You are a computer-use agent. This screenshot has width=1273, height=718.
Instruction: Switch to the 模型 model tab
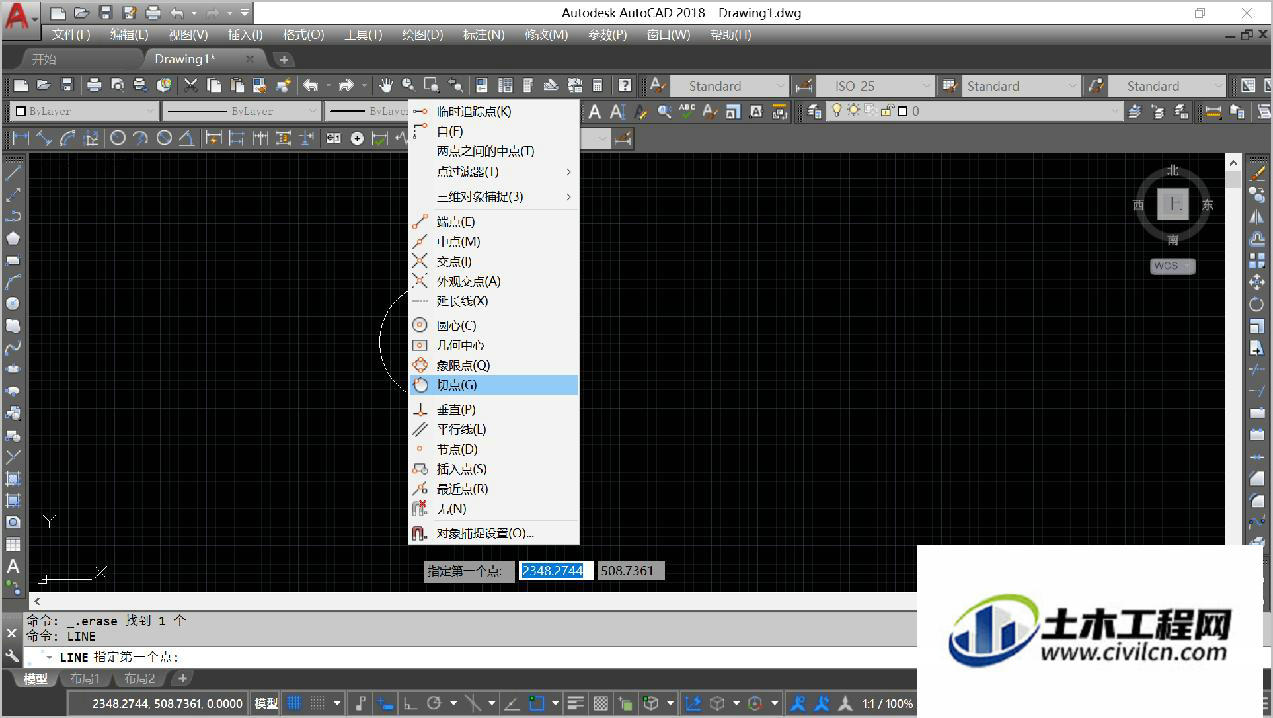point(35,679)
